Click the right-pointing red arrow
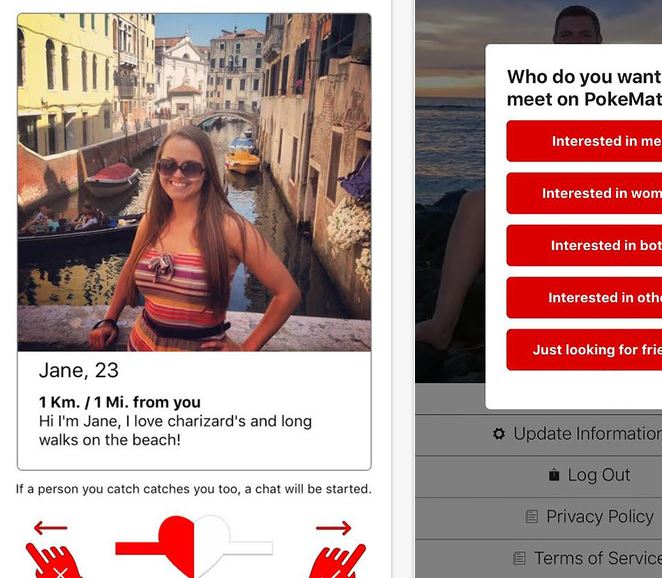 pos(334,528)
